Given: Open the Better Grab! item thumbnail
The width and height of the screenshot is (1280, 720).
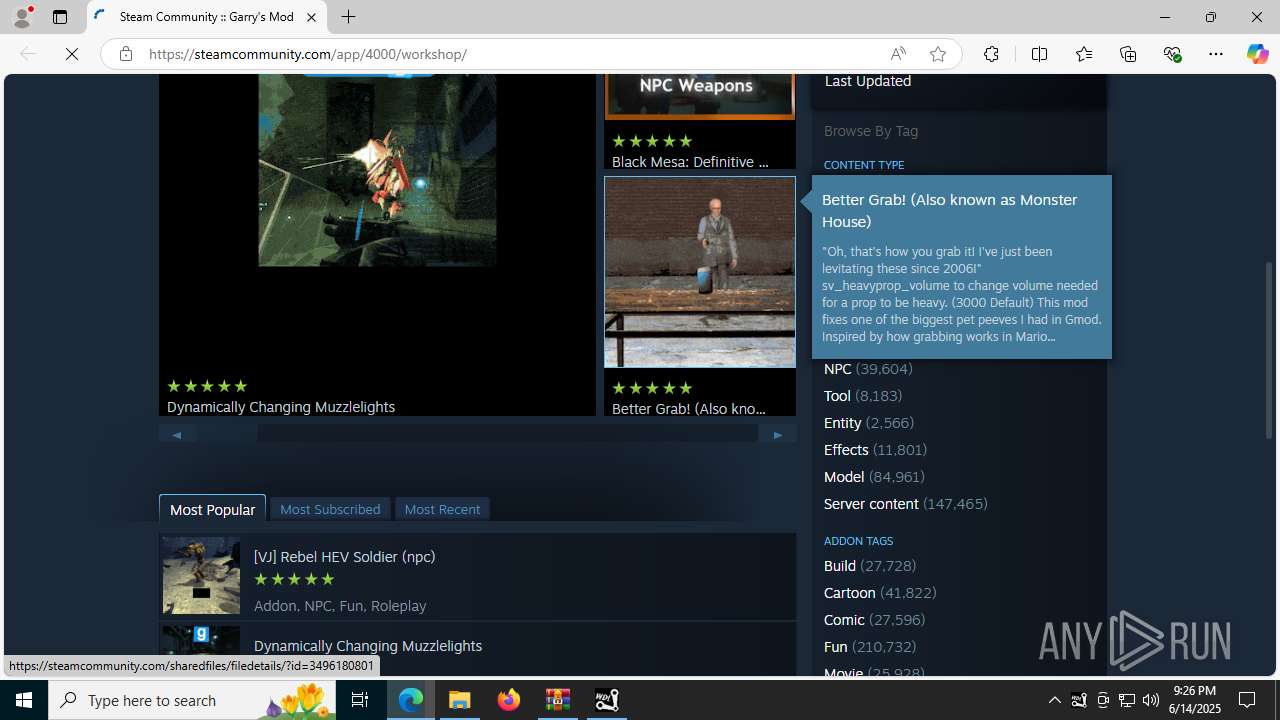Looking at the screenshot, I should click(x=699, y=272).
